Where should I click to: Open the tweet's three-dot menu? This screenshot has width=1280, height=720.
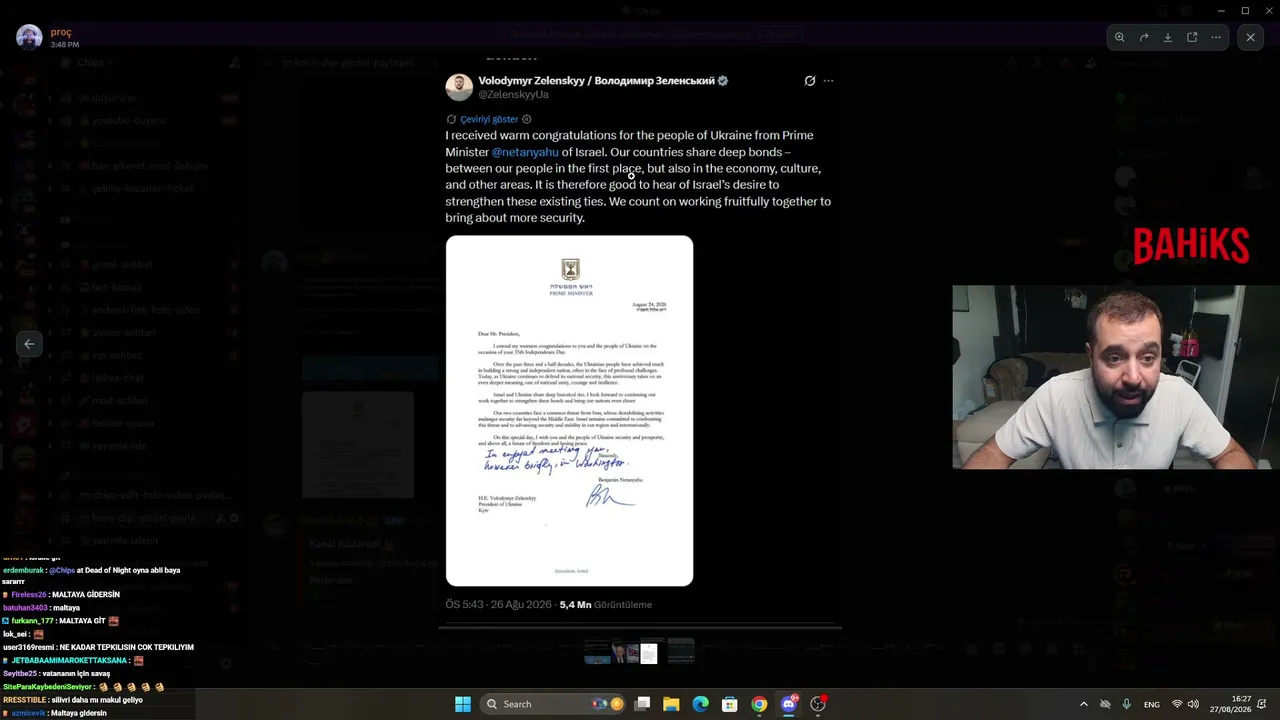coord(828,81)
